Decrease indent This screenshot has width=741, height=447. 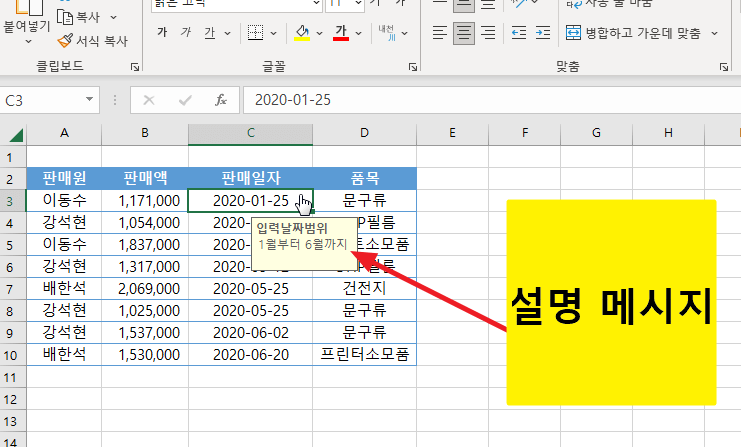(519, 33)
